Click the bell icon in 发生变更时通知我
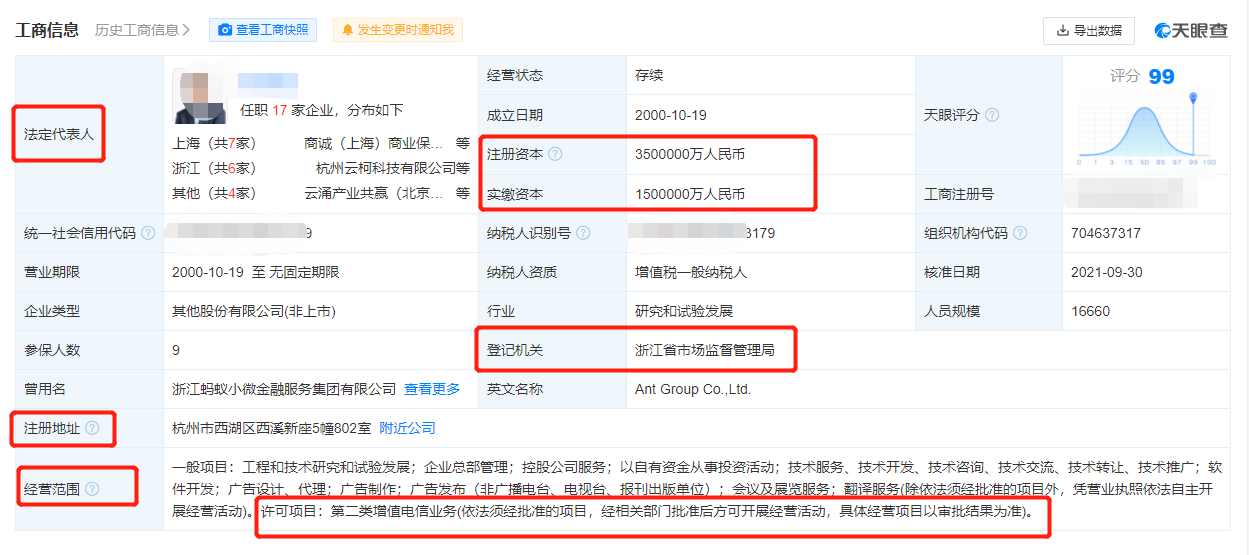 348,30
